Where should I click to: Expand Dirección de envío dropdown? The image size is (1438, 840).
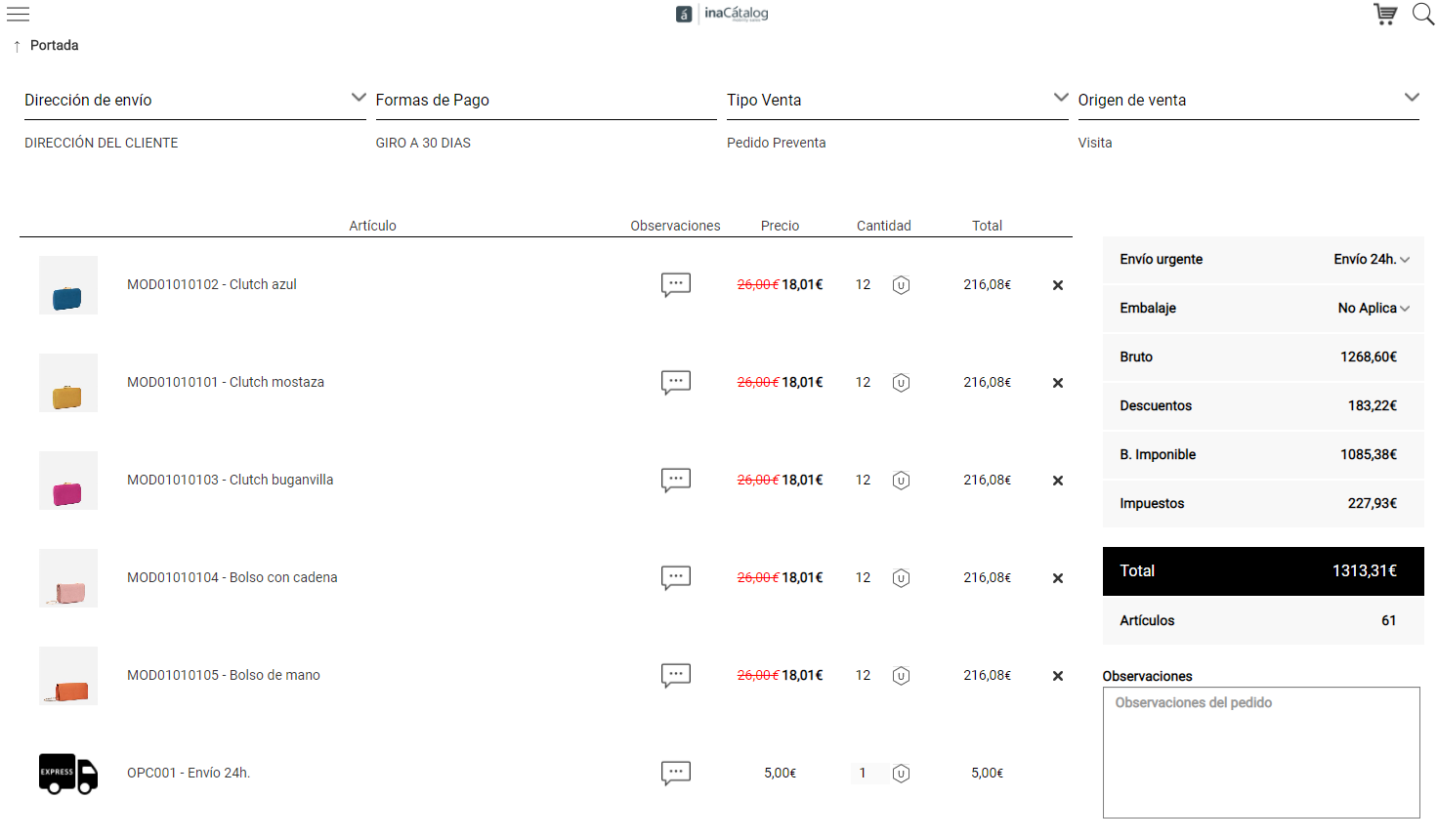(359, 98)
